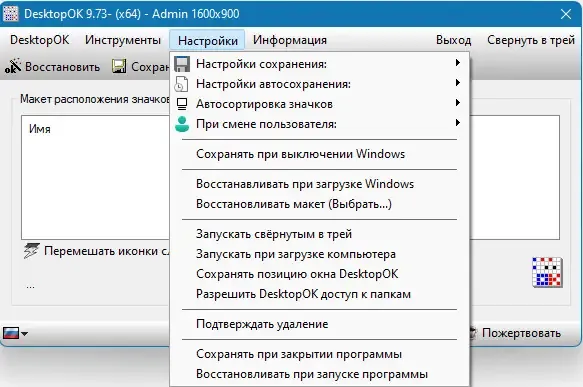Click the donate icon next to Пожертвовать
The width and height of the screenshot is (583, 387).
coord(473,333)
